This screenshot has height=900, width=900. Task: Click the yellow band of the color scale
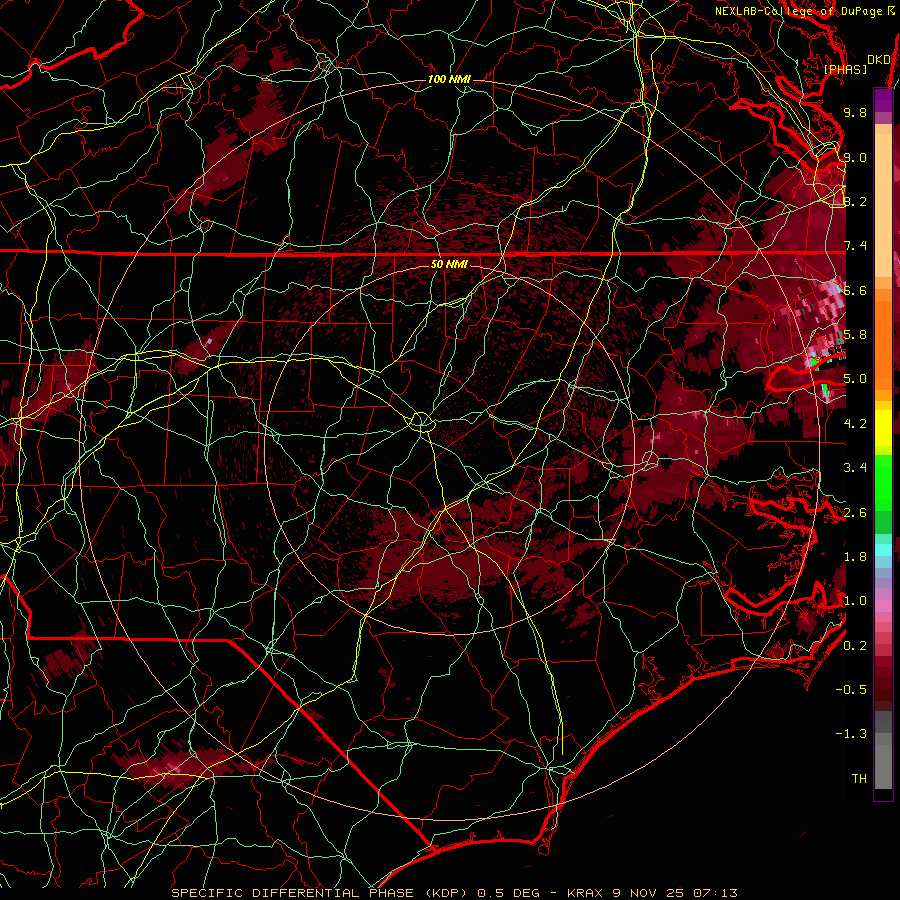point(883,428)
